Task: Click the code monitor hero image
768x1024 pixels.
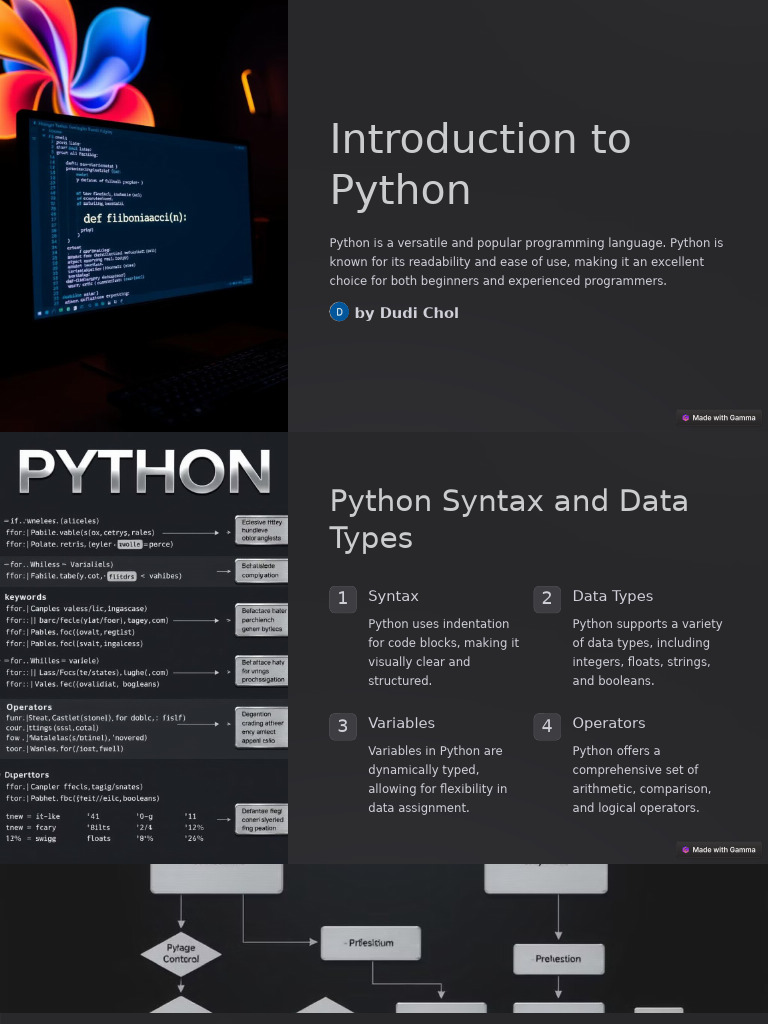Action: tap(144, 215)
